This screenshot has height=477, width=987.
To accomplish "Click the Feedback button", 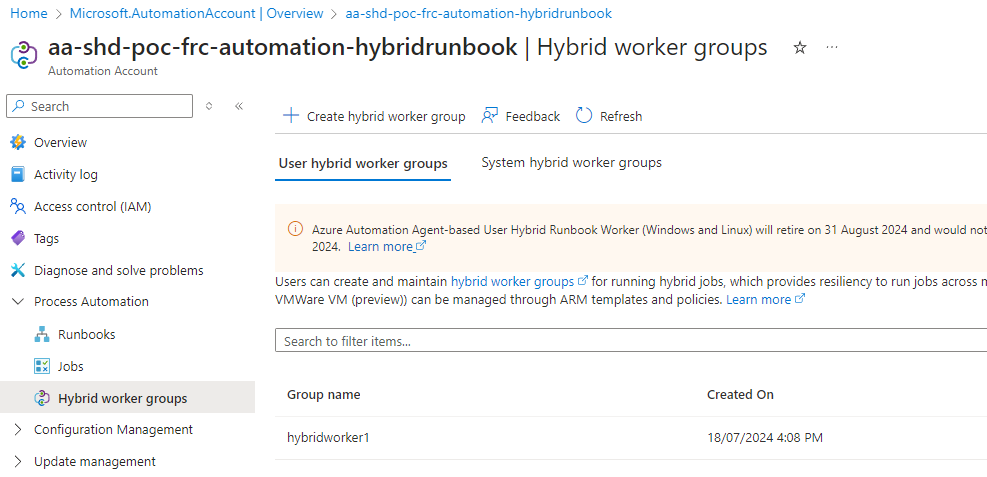I will (x=521, y=116).
